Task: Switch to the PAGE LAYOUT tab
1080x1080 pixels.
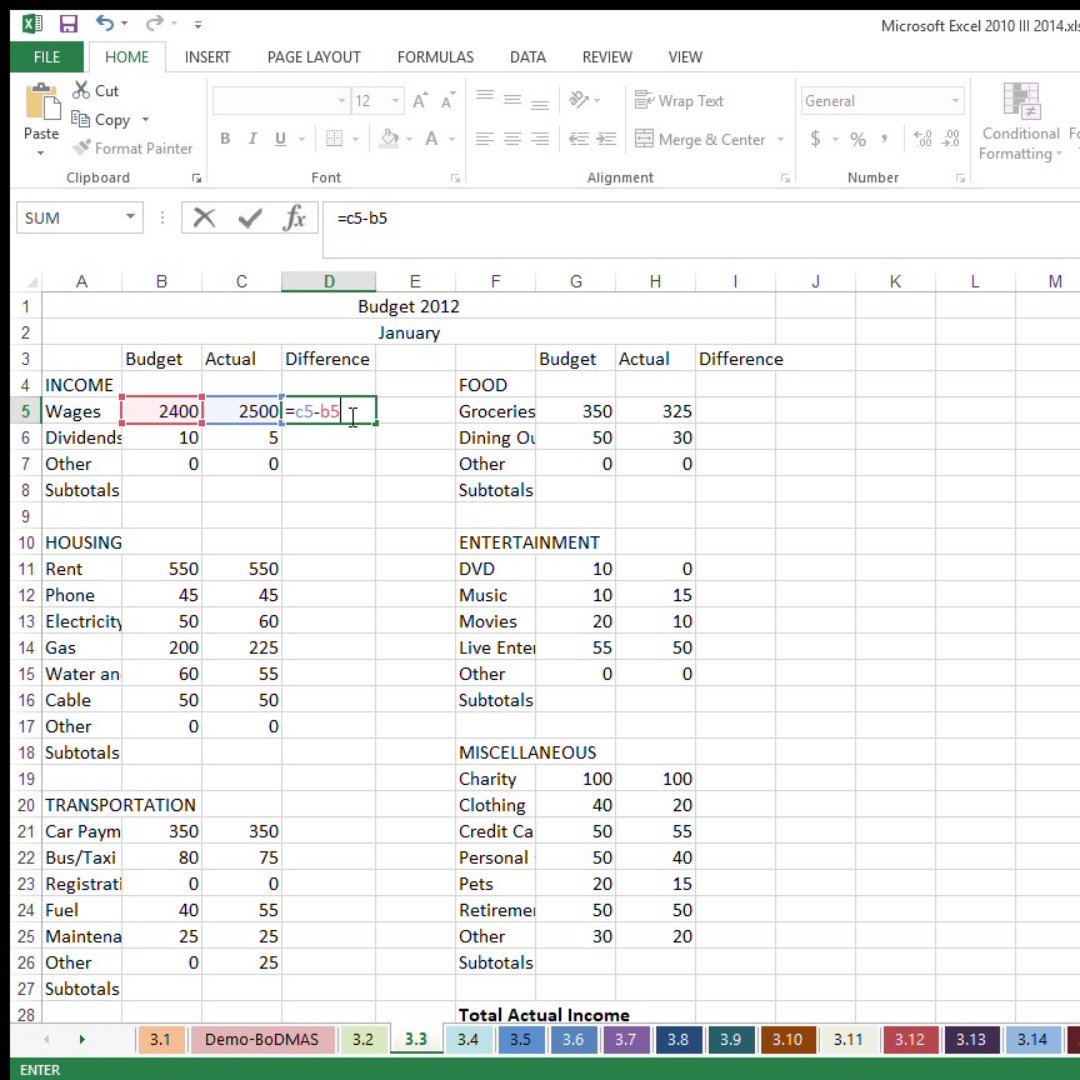Action: pos(314,57)
